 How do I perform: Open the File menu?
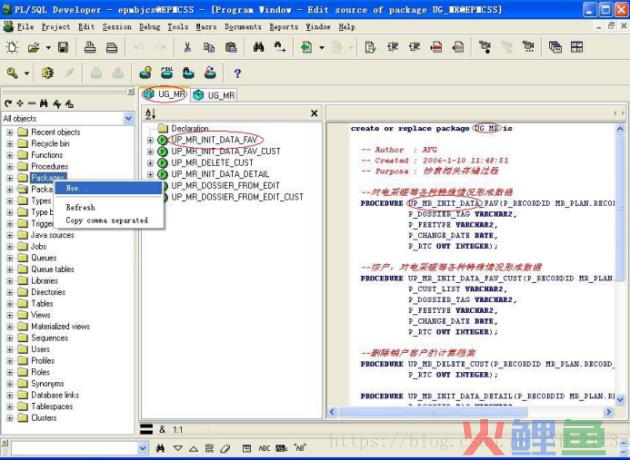pos(25,27)
